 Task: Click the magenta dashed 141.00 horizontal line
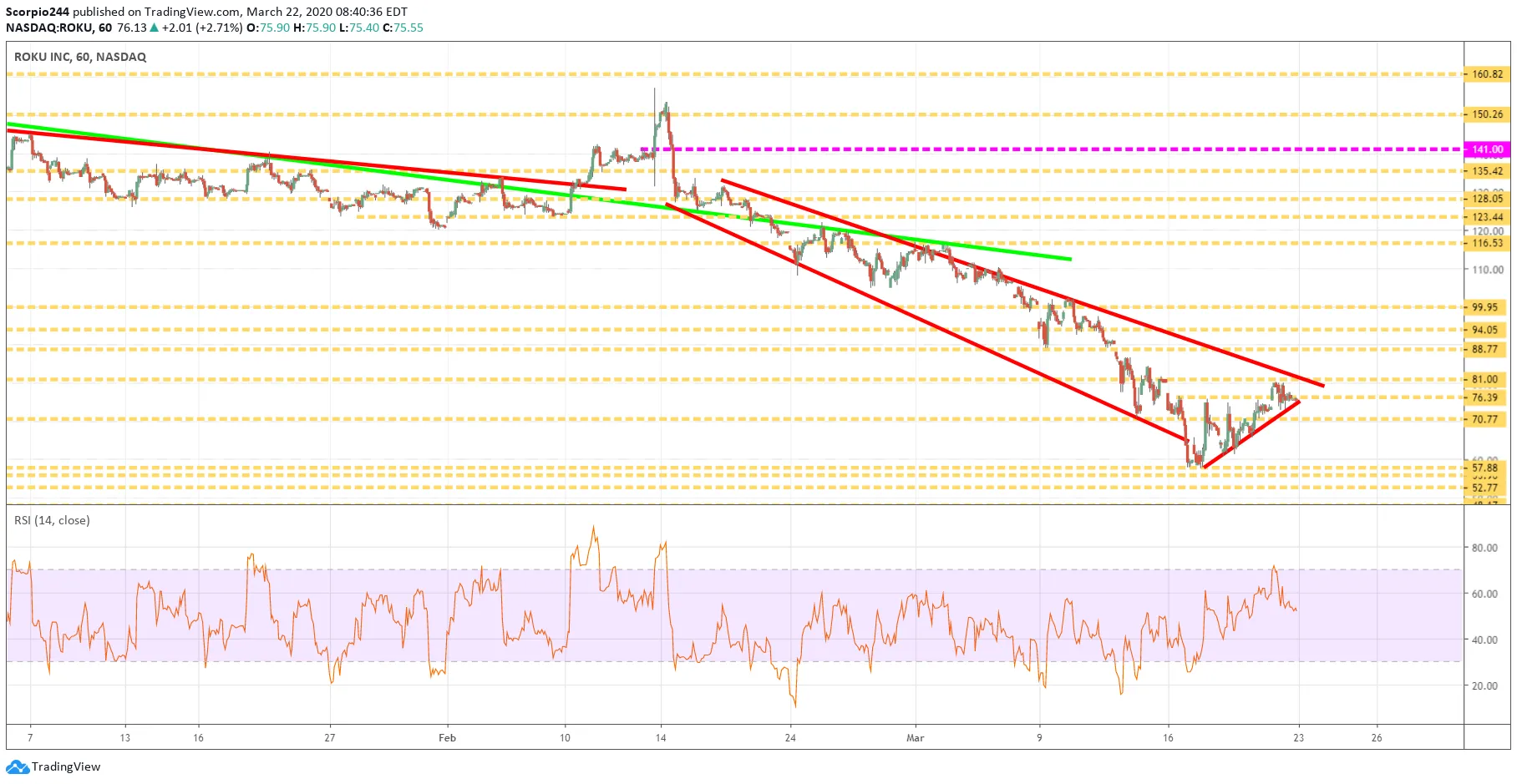pos(1052,149)
